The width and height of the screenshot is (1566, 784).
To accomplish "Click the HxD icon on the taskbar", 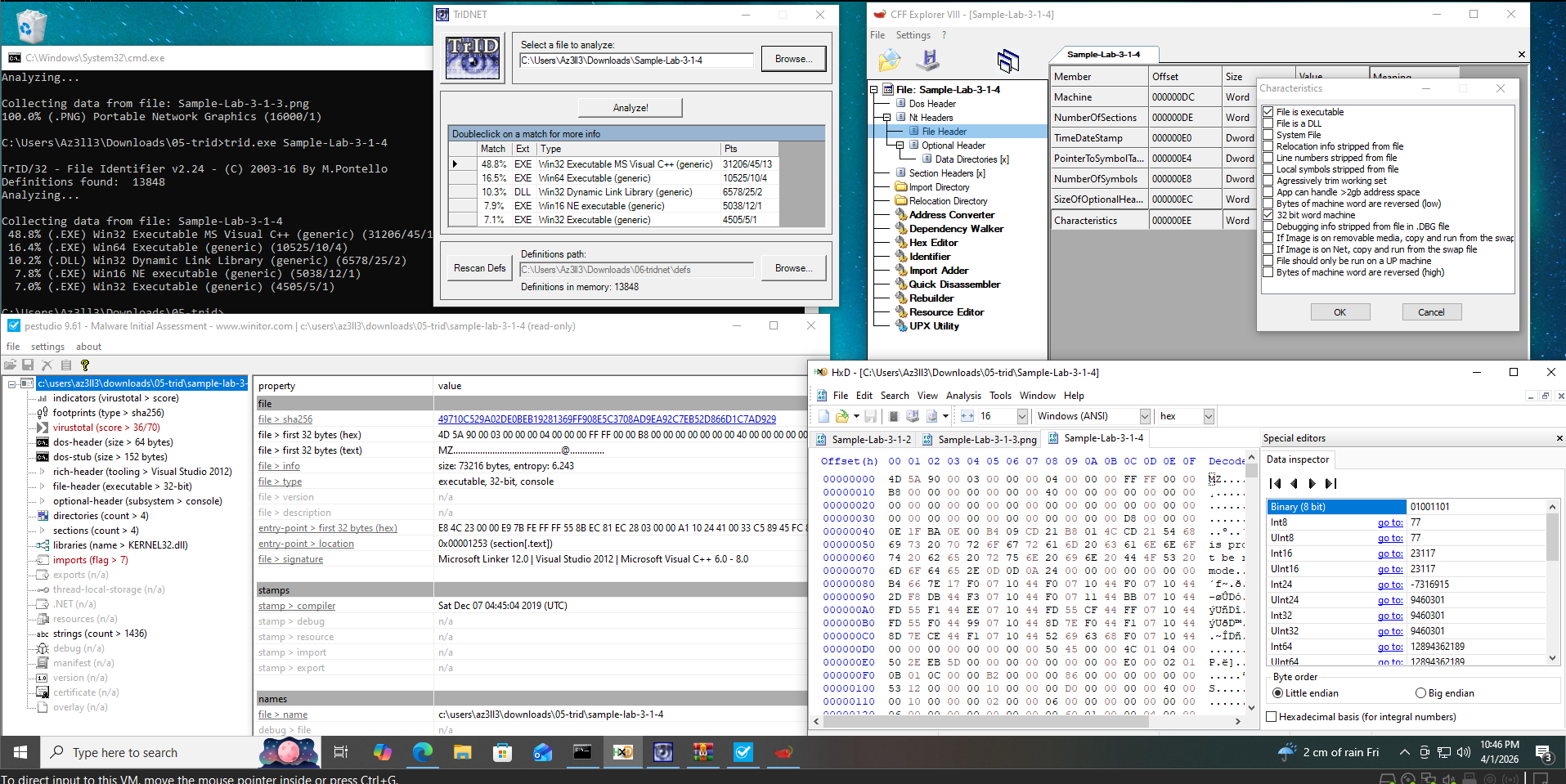I will tap(622, 752).
